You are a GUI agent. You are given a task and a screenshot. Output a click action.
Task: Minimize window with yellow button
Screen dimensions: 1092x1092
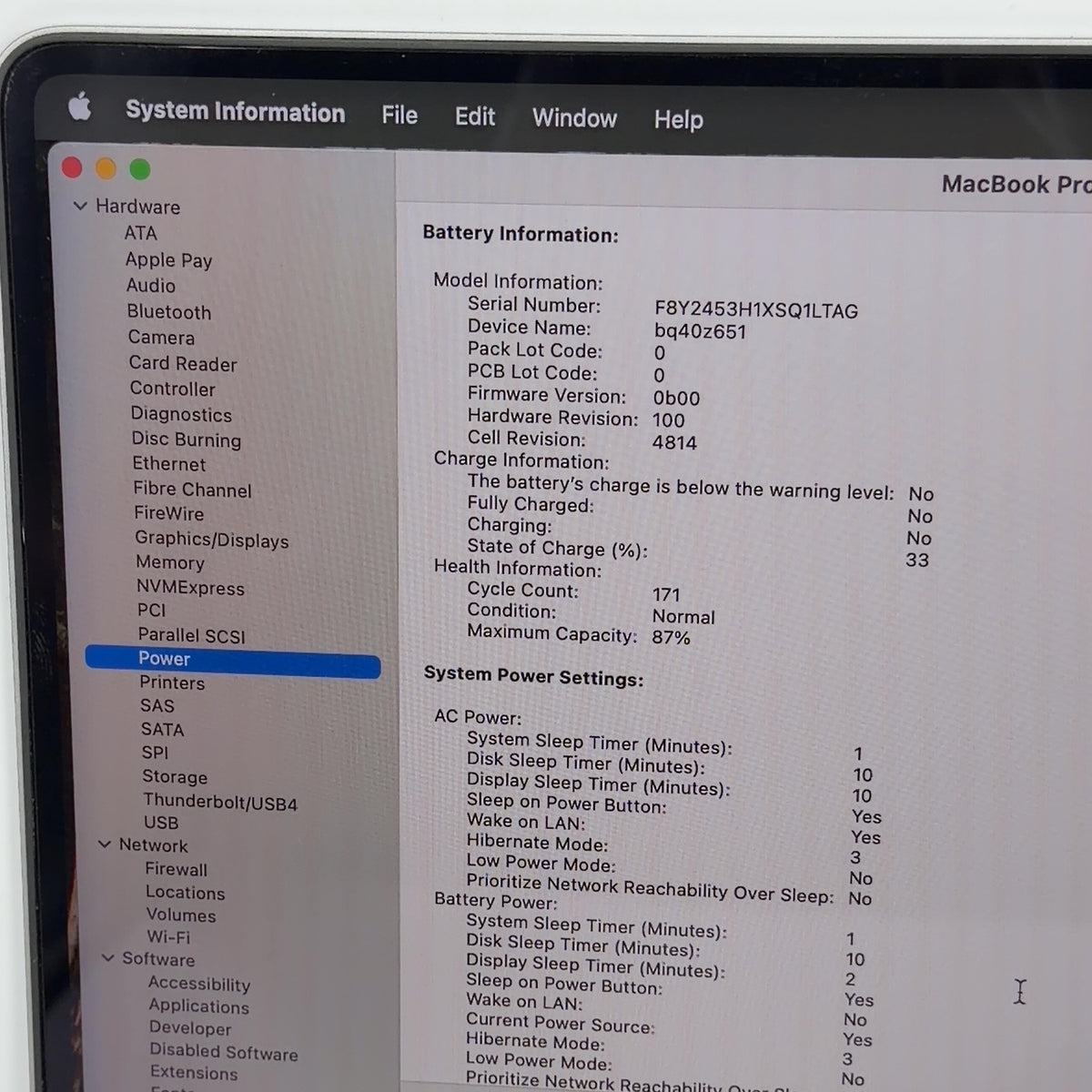106,168
